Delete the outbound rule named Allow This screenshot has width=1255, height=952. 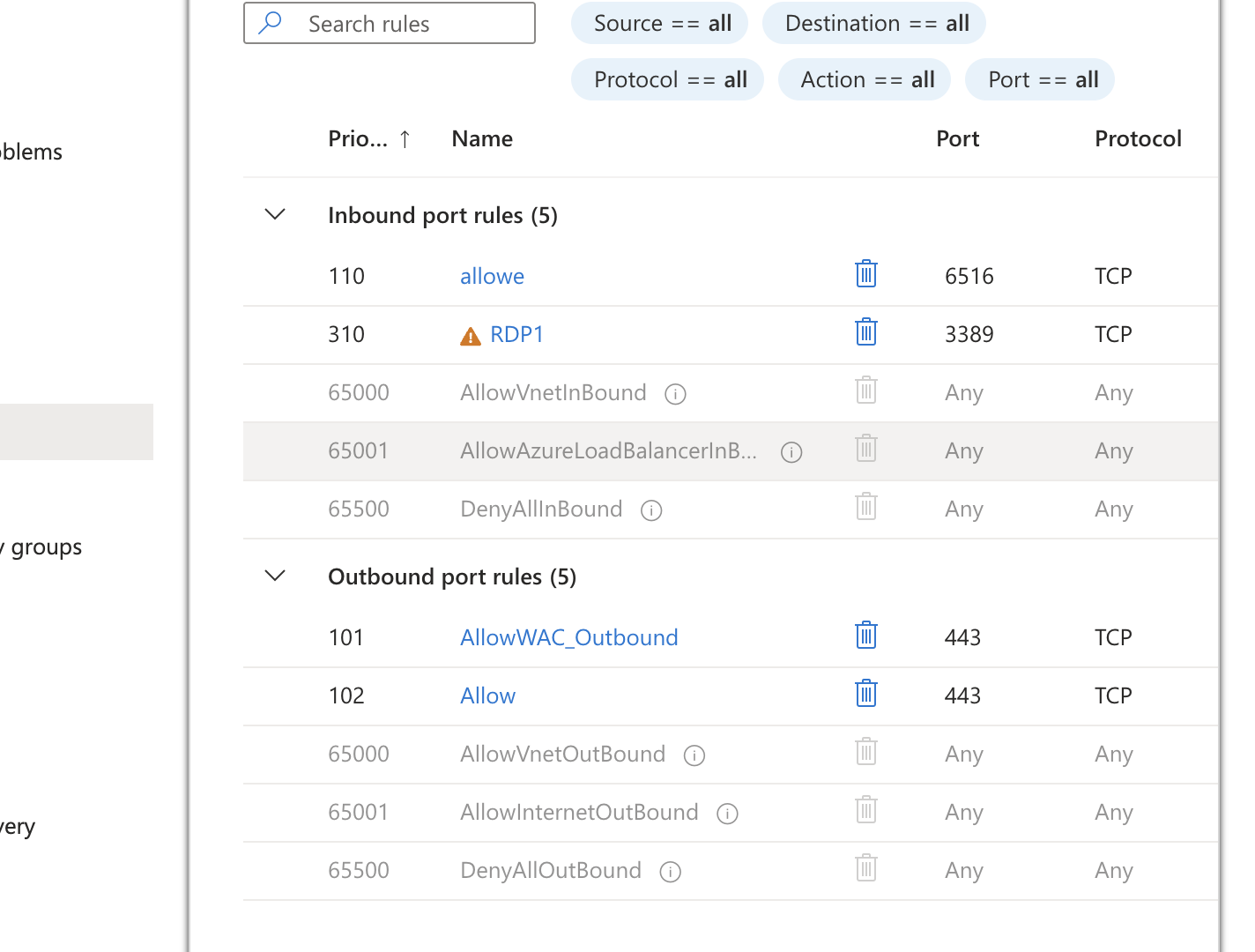[866, 694]
